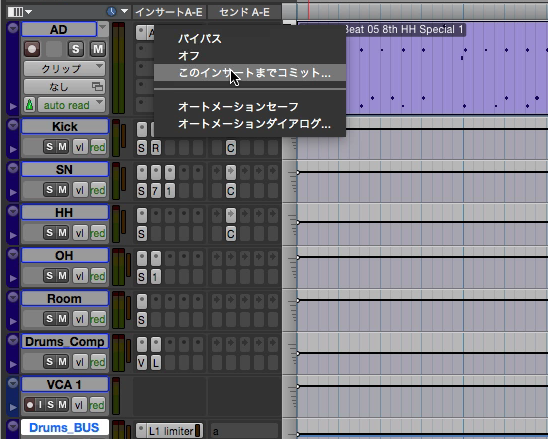Viewport: 548px width, 439px height.
Task: Expand the HH track height arrow
Action: tap(13, 235)
